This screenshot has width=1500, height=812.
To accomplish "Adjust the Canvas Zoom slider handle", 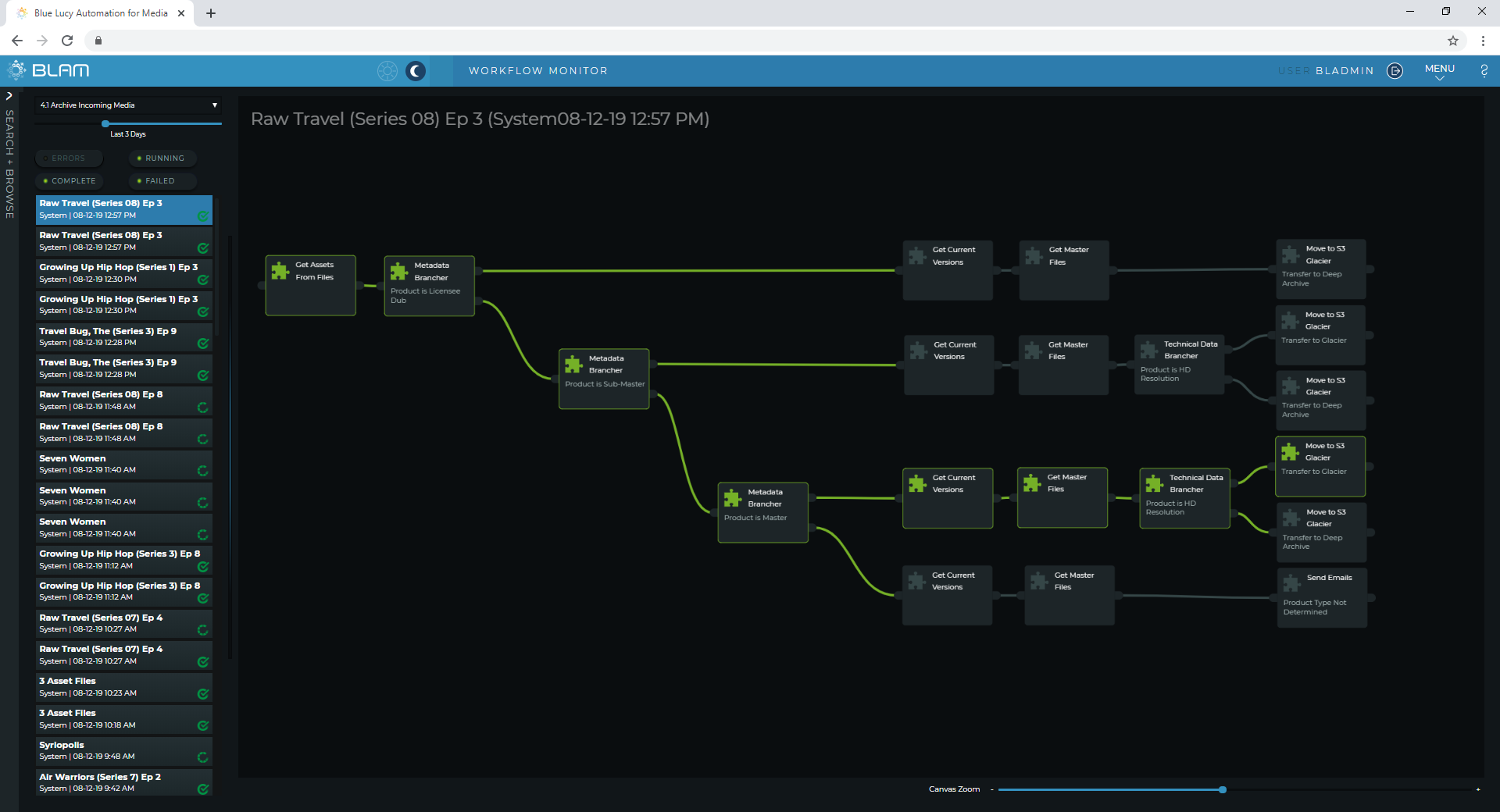I will coord(1223,789).
